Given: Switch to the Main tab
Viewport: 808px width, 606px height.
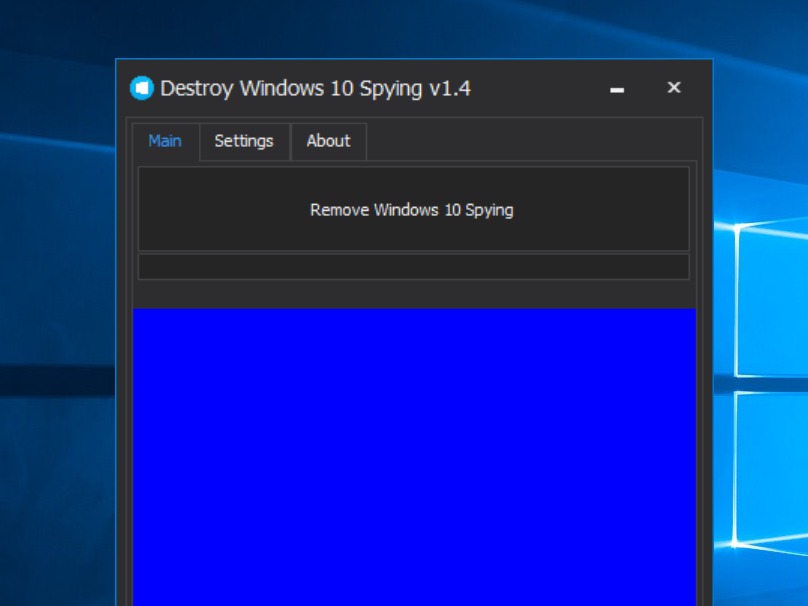Looking at the screenshot, I should 165,141.
